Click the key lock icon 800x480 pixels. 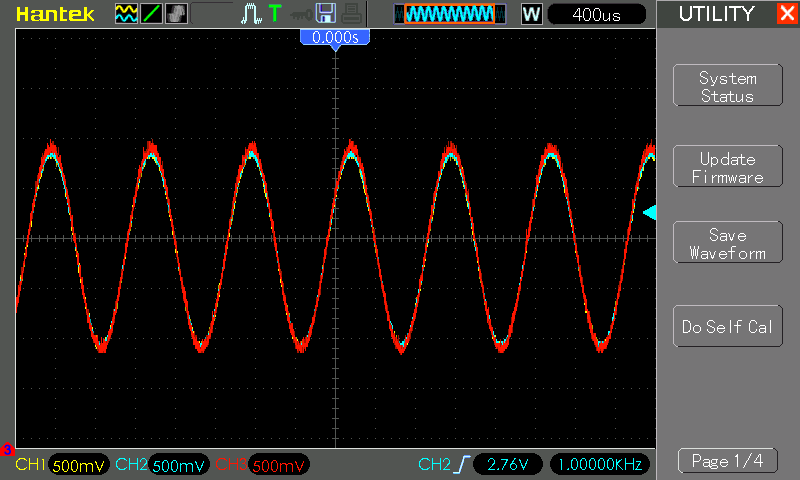(x=301, y=15)
